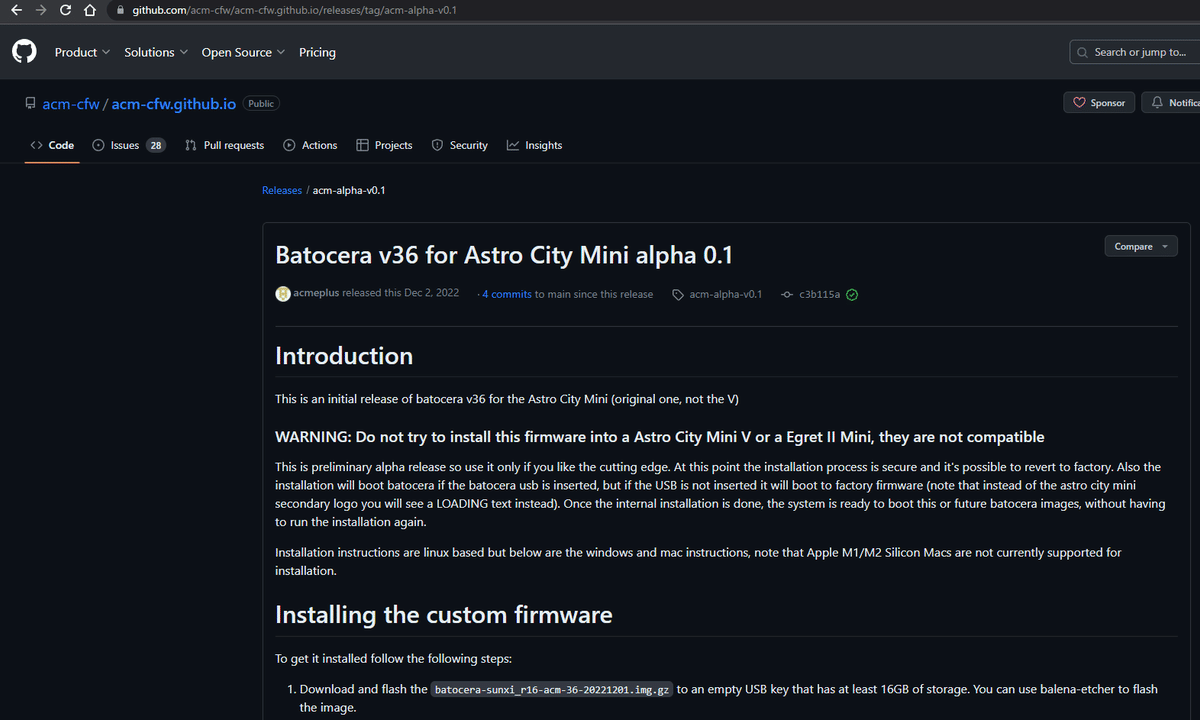Go to the Releases breadcrumb link
This screenshot has height=720, width=1200.
click(282, 190)
